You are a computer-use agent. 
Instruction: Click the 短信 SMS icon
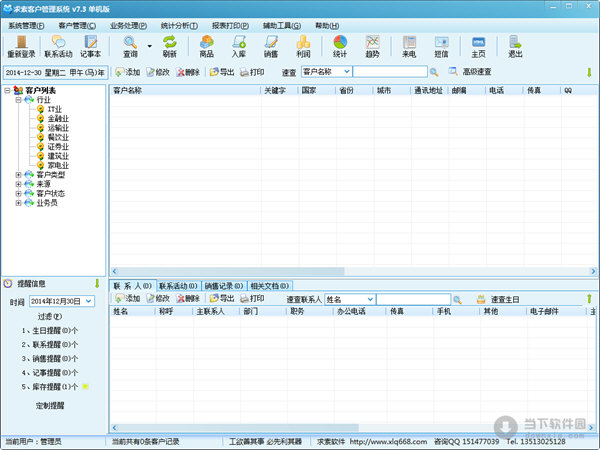441,46
